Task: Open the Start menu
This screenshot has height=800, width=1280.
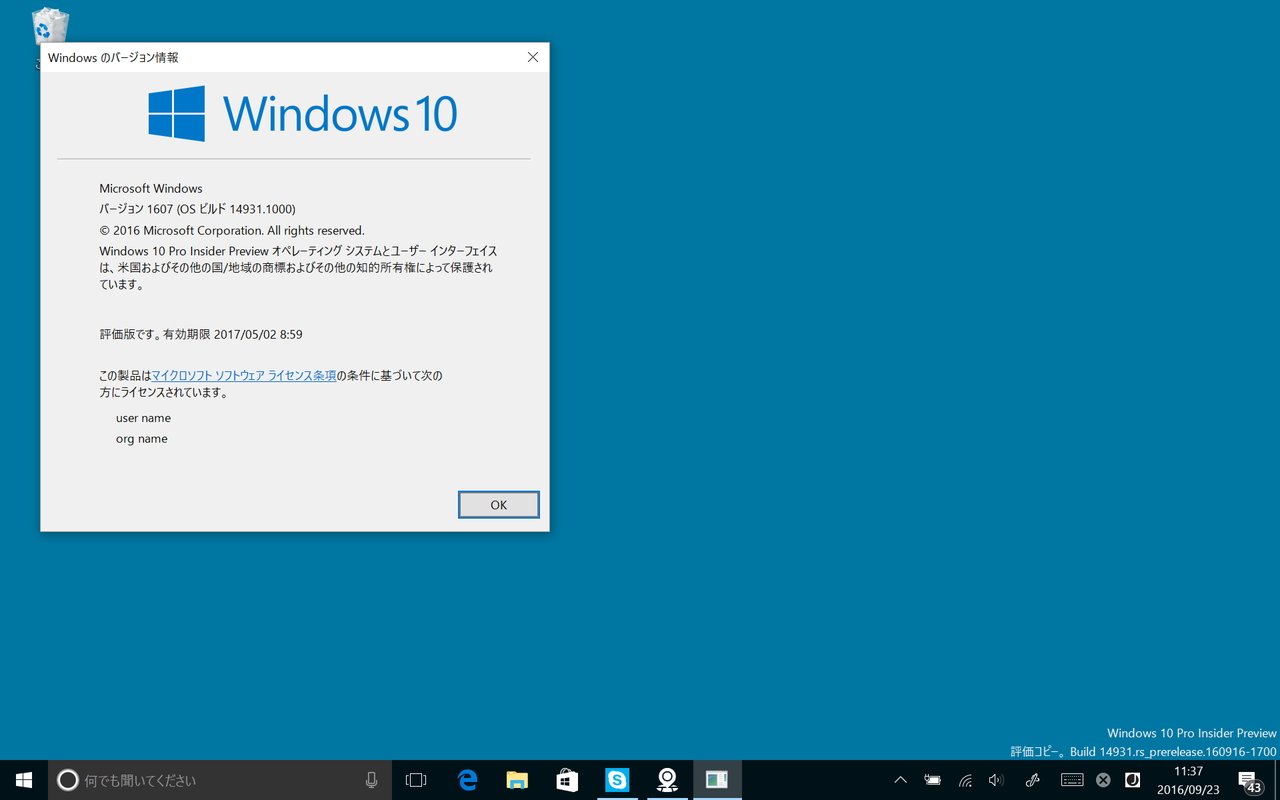Action: (22, 779)
